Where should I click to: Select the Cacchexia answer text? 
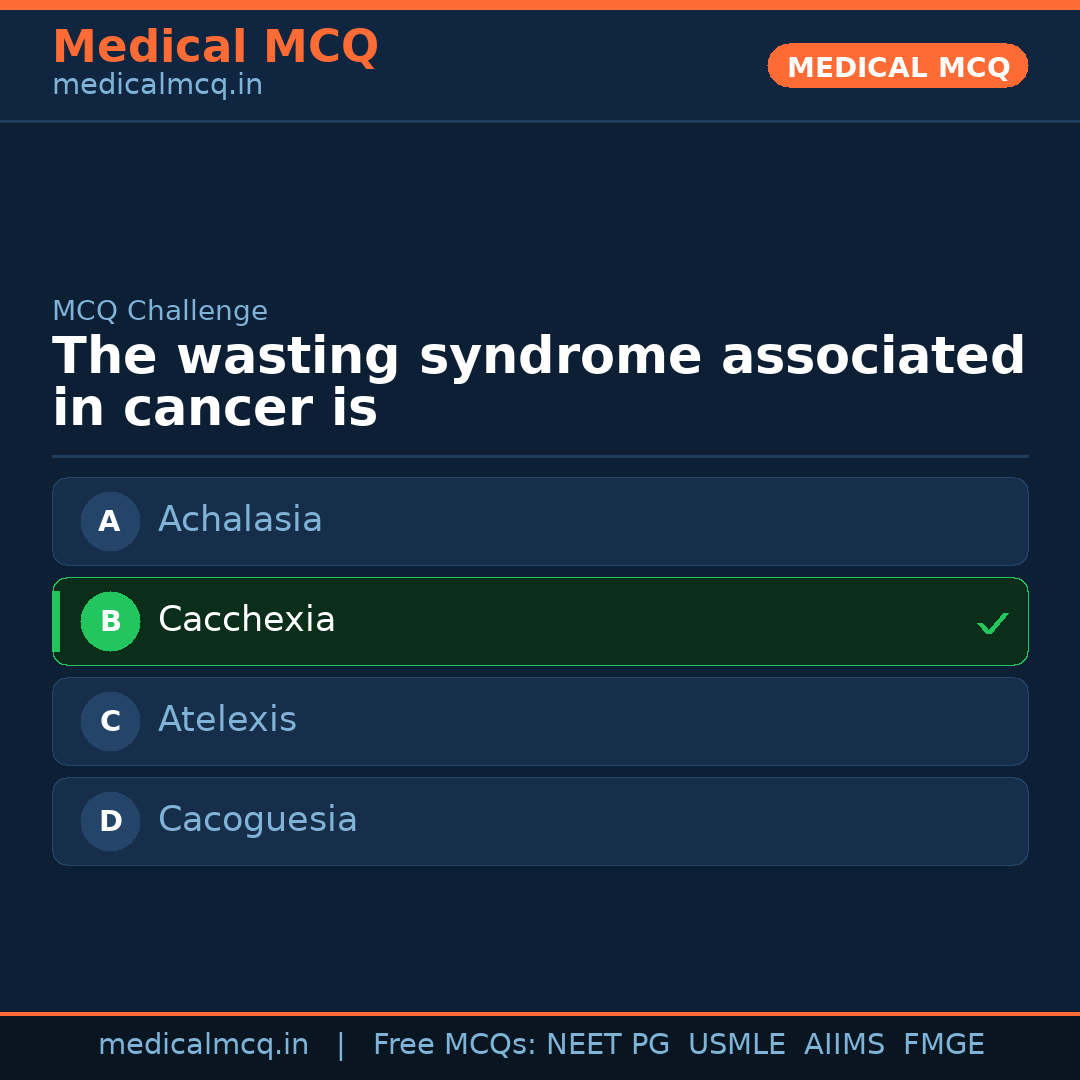point(246,620)
